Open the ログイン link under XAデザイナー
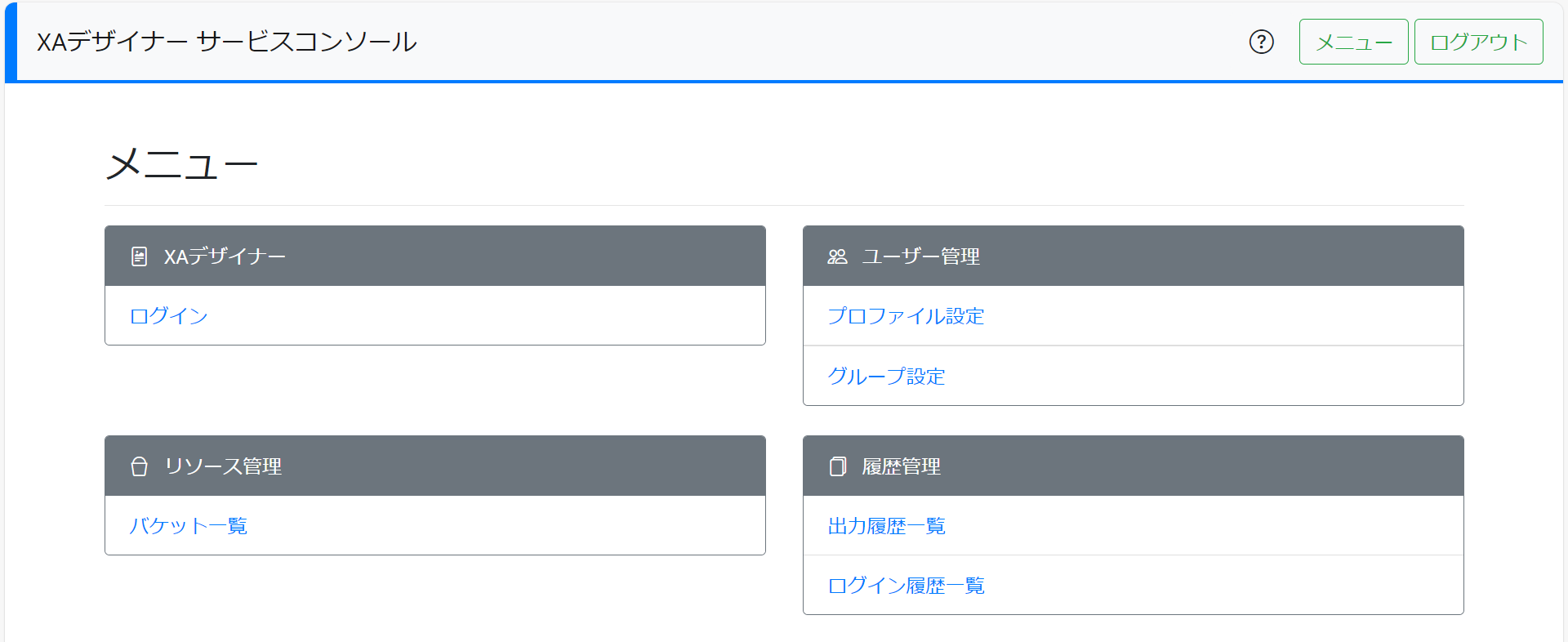Viewport: 1568px width, 642px height. (169, 316)
